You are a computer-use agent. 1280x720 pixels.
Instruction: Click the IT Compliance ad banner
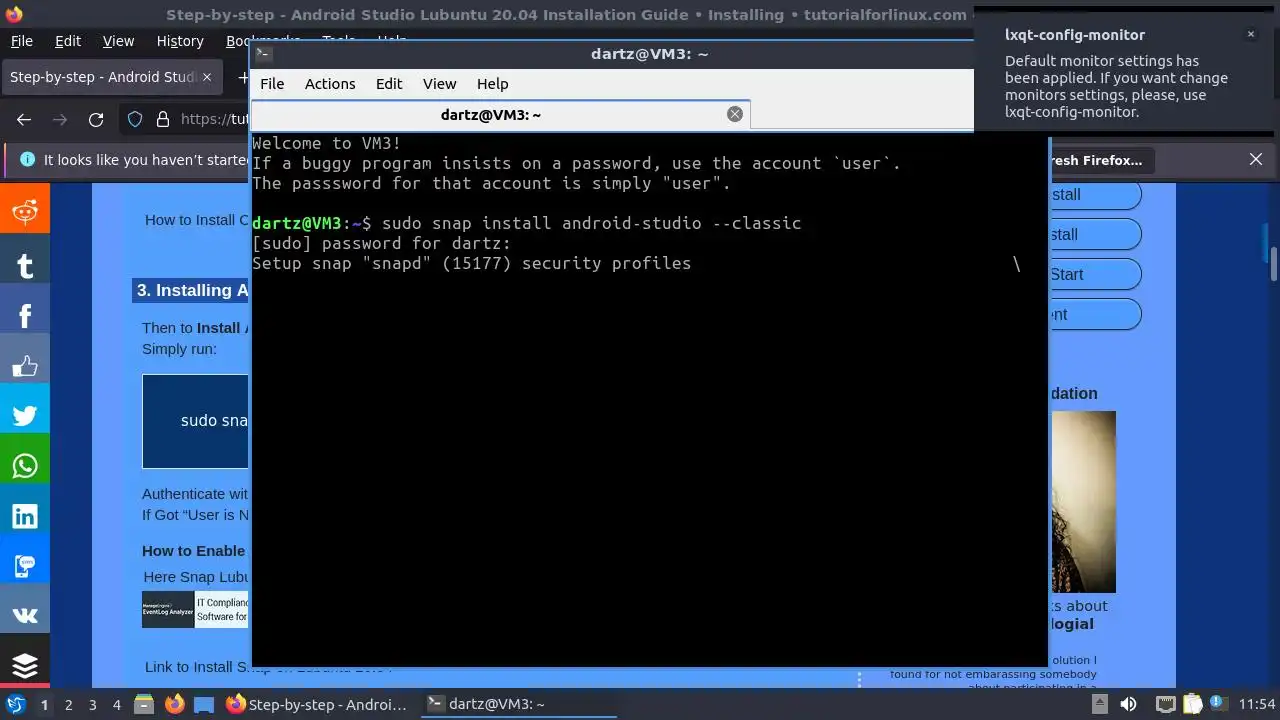click(x=195, y=609)
